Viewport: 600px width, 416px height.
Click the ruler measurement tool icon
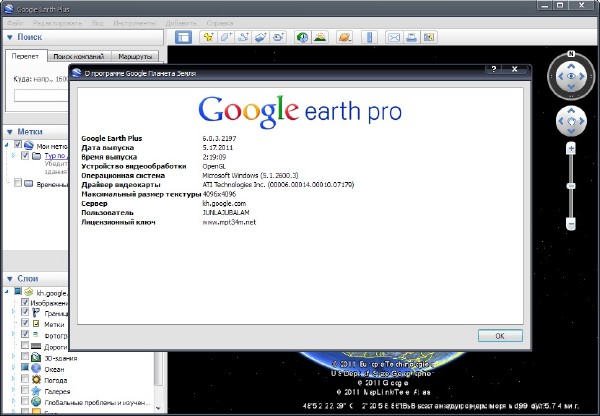pos(367,37)
